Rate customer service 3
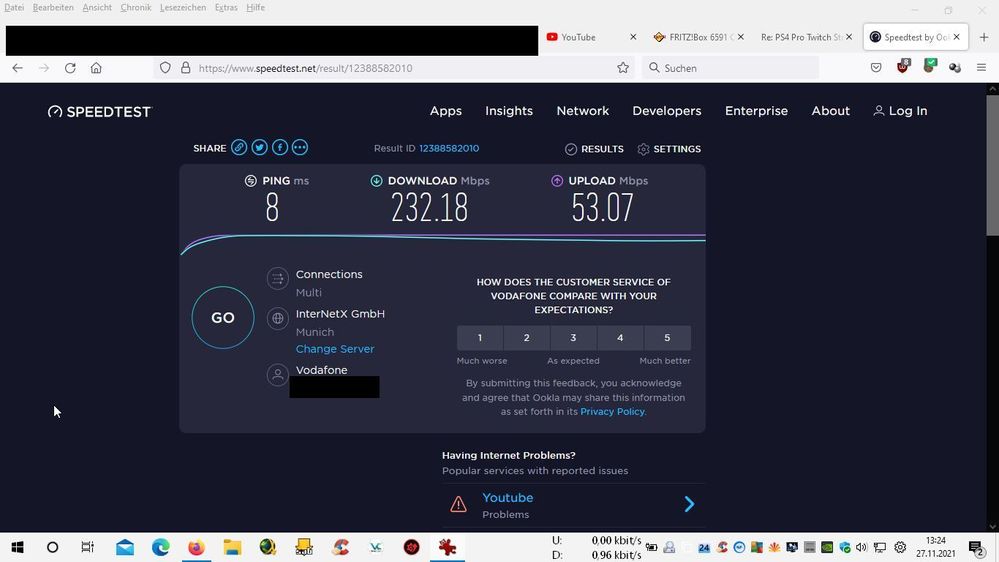The width and height of the screenshot is (999, 562). pyautogui.click(x=573, y=338)
